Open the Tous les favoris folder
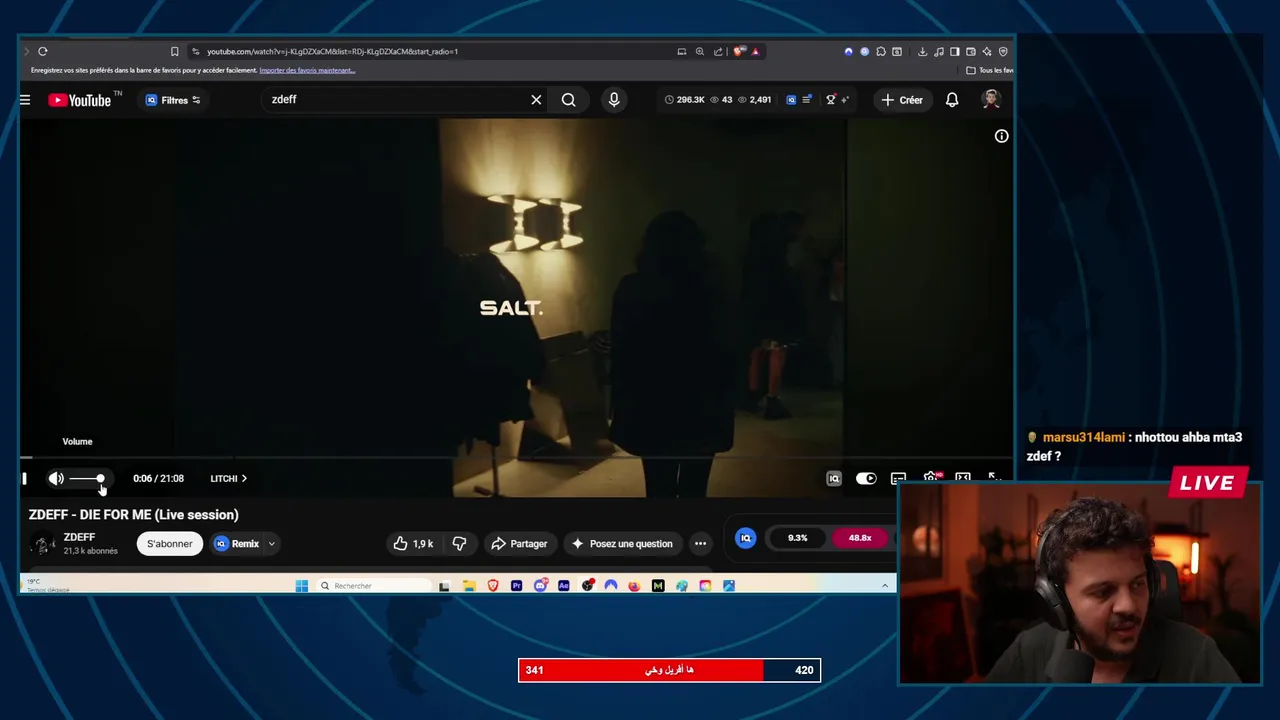Viewport: 1280px width, 720px height. coord(990,70)
